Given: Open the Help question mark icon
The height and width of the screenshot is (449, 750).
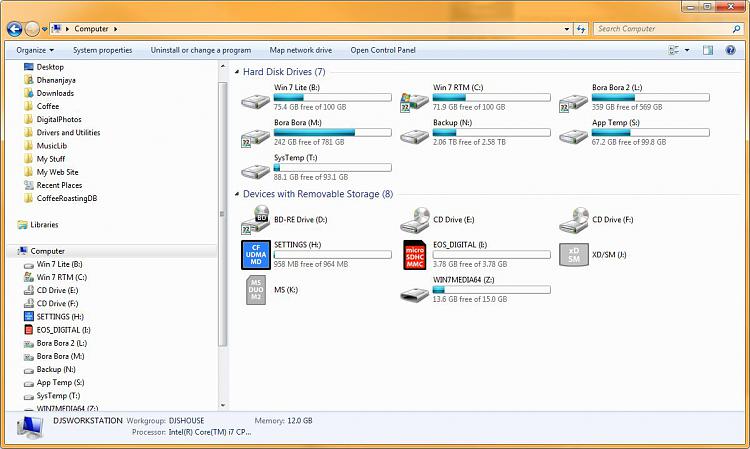Looking at the screenshot, I should click(x=730, y=50).
